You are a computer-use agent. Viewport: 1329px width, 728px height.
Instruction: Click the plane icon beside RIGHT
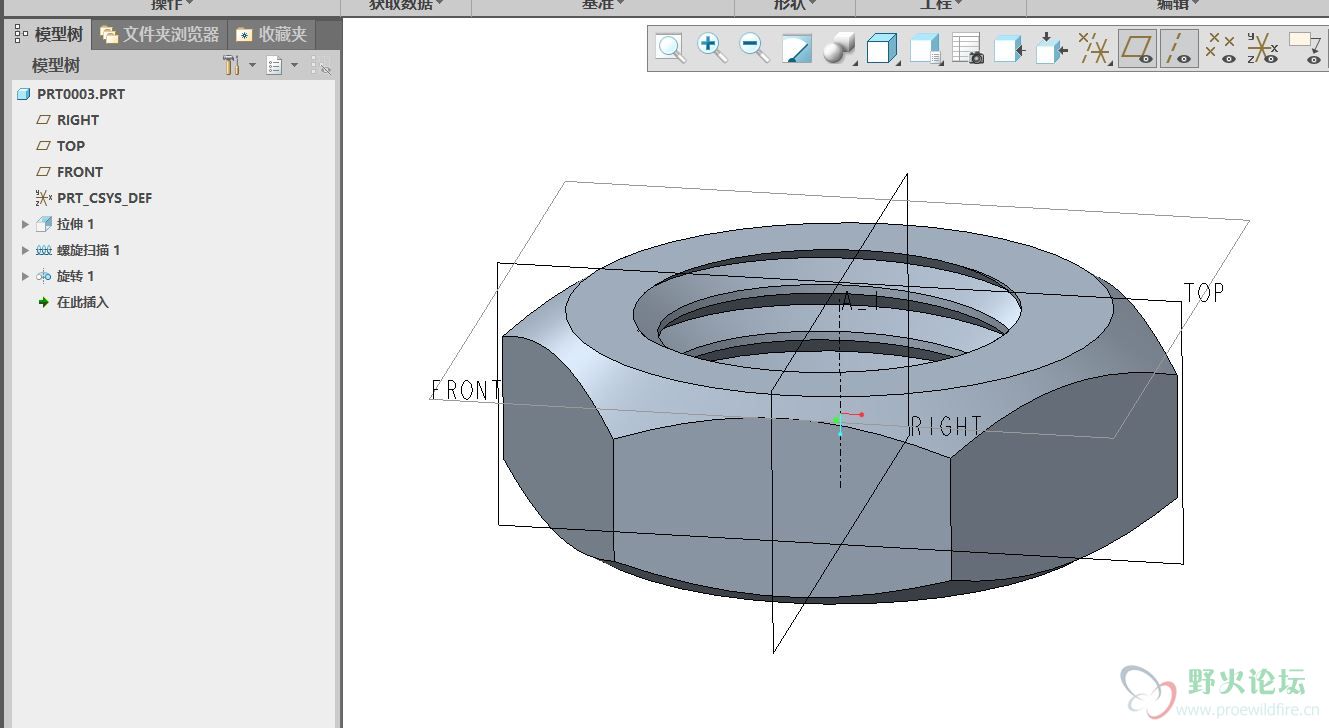[x=43, y=120]
